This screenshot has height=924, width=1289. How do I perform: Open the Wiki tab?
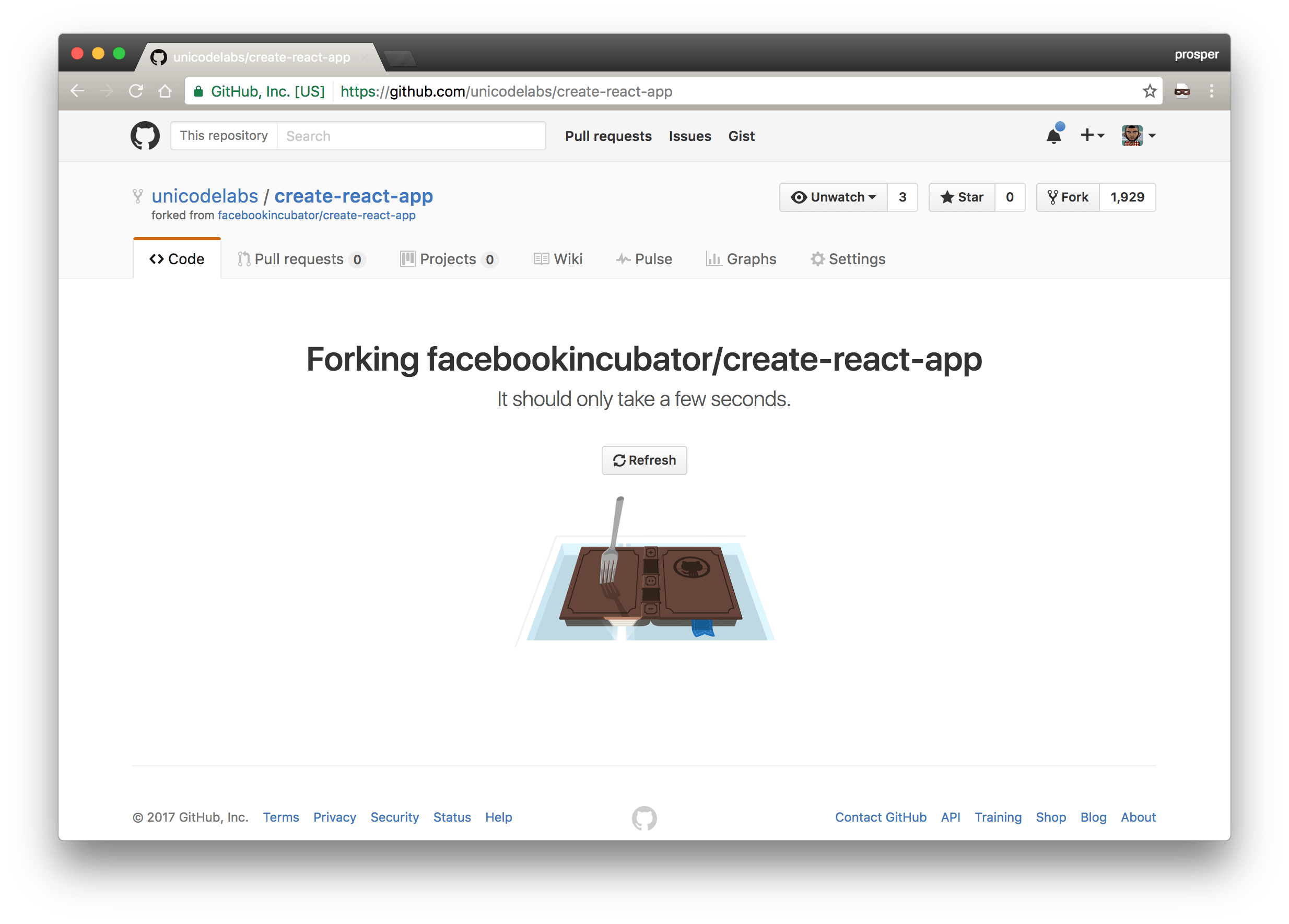(558, 259)
